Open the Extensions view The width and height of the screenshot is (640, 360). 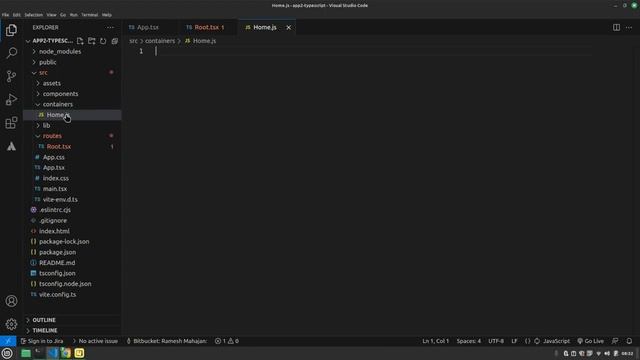point(11,123)
